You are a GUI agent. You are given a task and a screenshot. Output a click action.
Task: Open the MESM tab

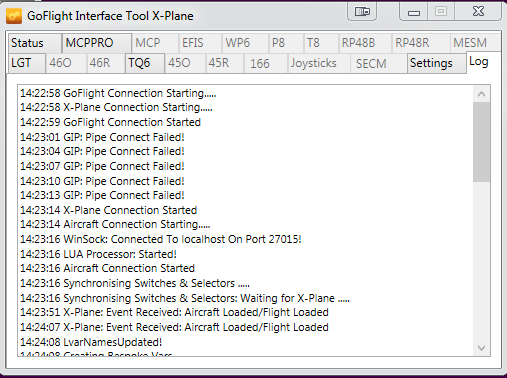475,43
